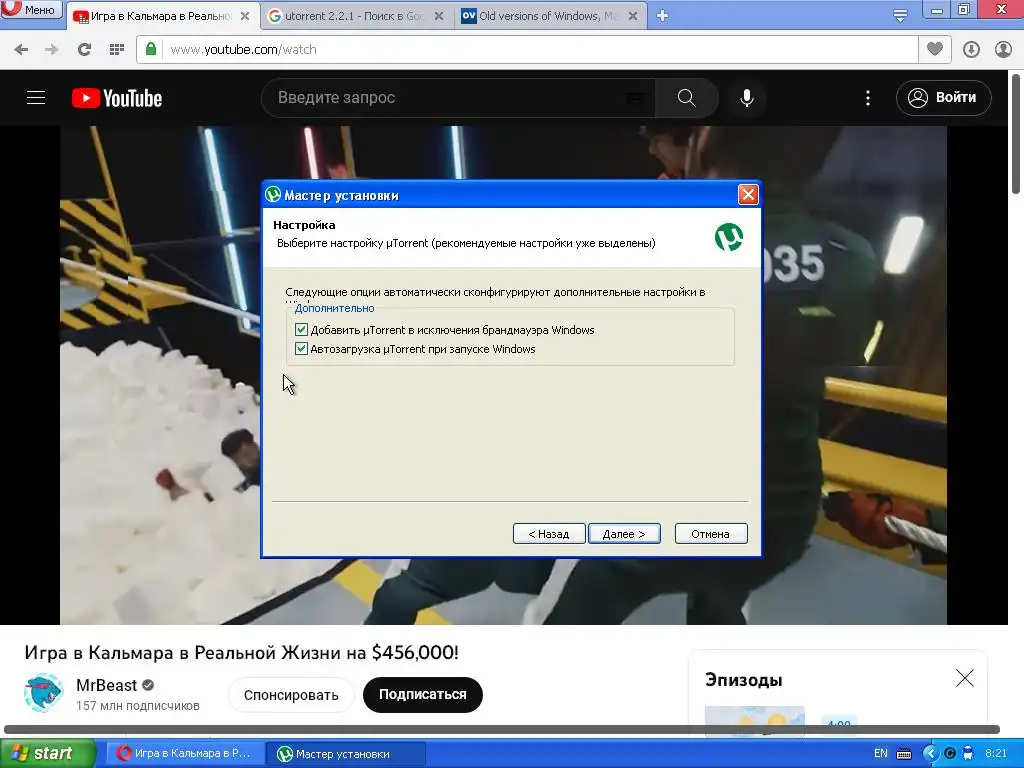Click the green padlock security icon
This screenshot has width=1024, height=768.
pos(151,49)
